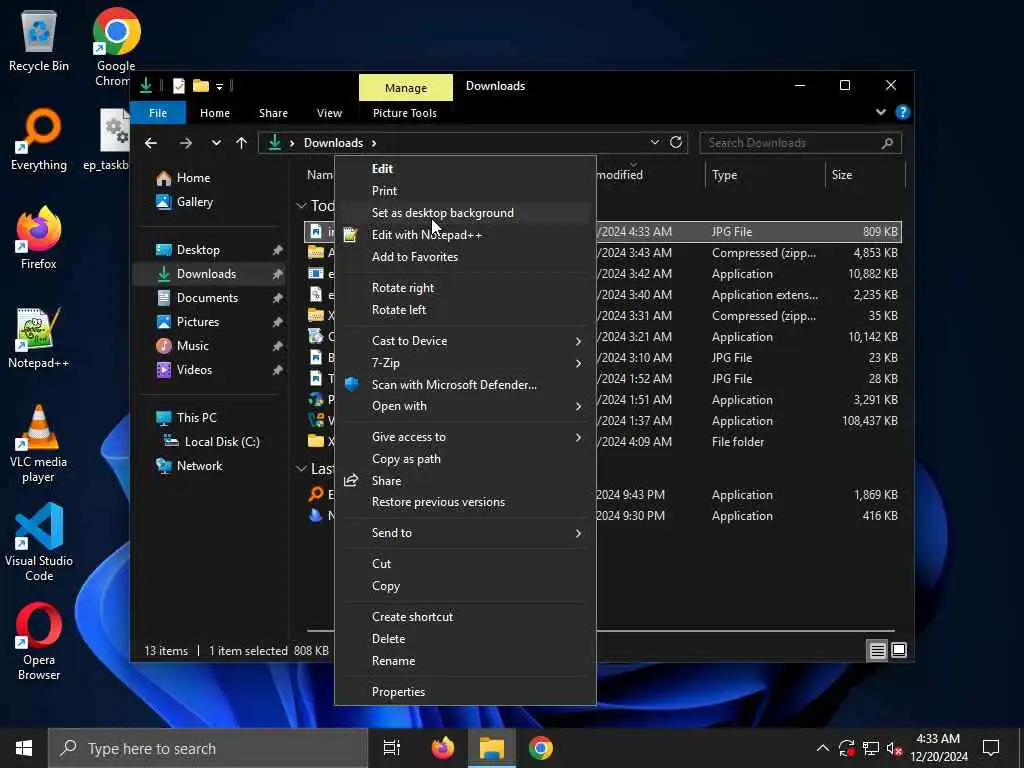This screenshot has height=768, width=1024.
Task: Click Rotate left in context menu
Action: click(465, 310)
